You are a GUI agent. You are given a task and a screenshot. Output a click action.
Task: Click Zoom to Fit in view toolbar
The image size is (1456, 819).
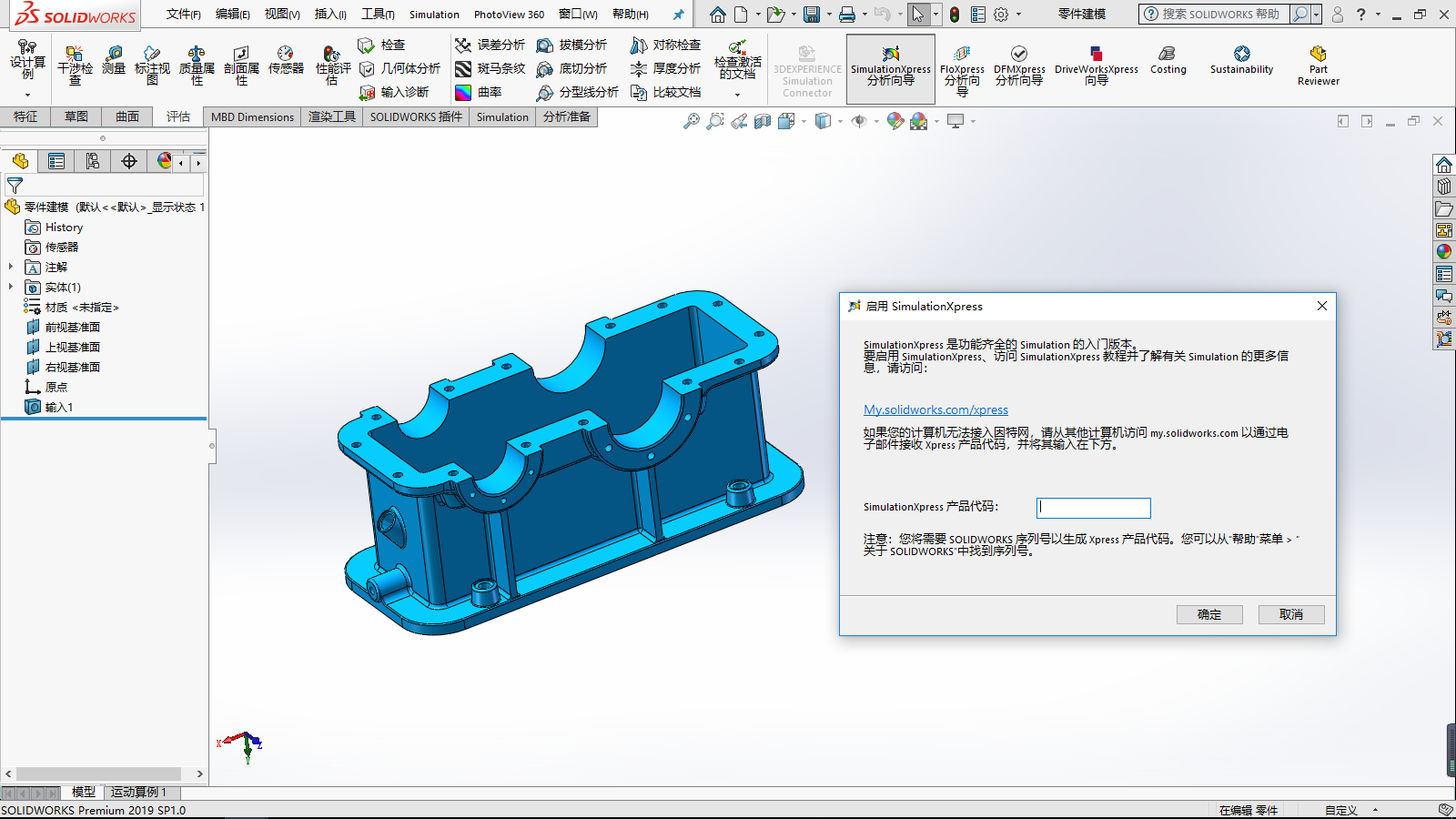coord(692,121)
